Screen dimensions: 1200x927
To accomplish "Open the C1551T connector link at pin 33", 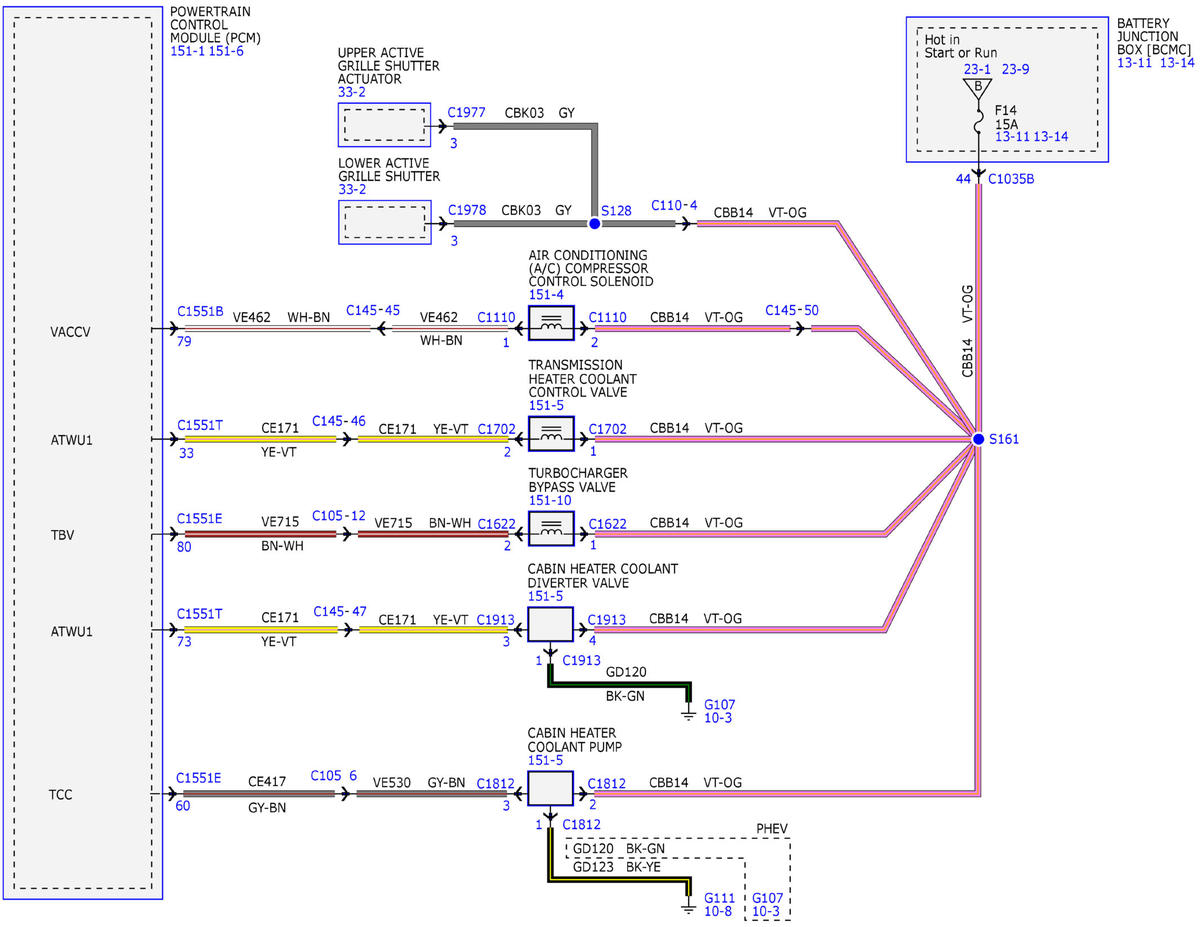I will point(200,425).
